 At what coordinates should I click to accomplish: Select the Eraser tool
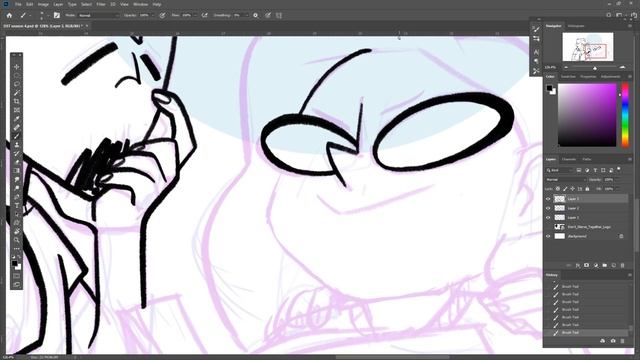17,162
